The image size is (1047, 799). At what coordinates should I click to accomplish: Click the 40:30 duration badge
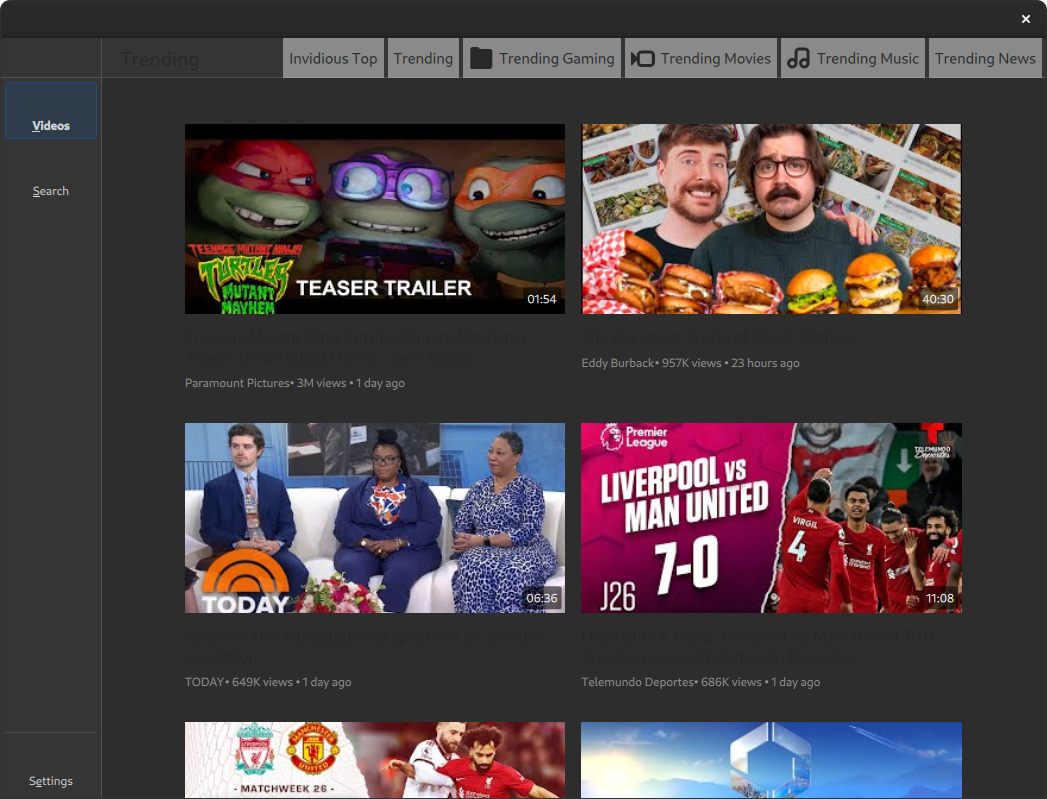937,299
